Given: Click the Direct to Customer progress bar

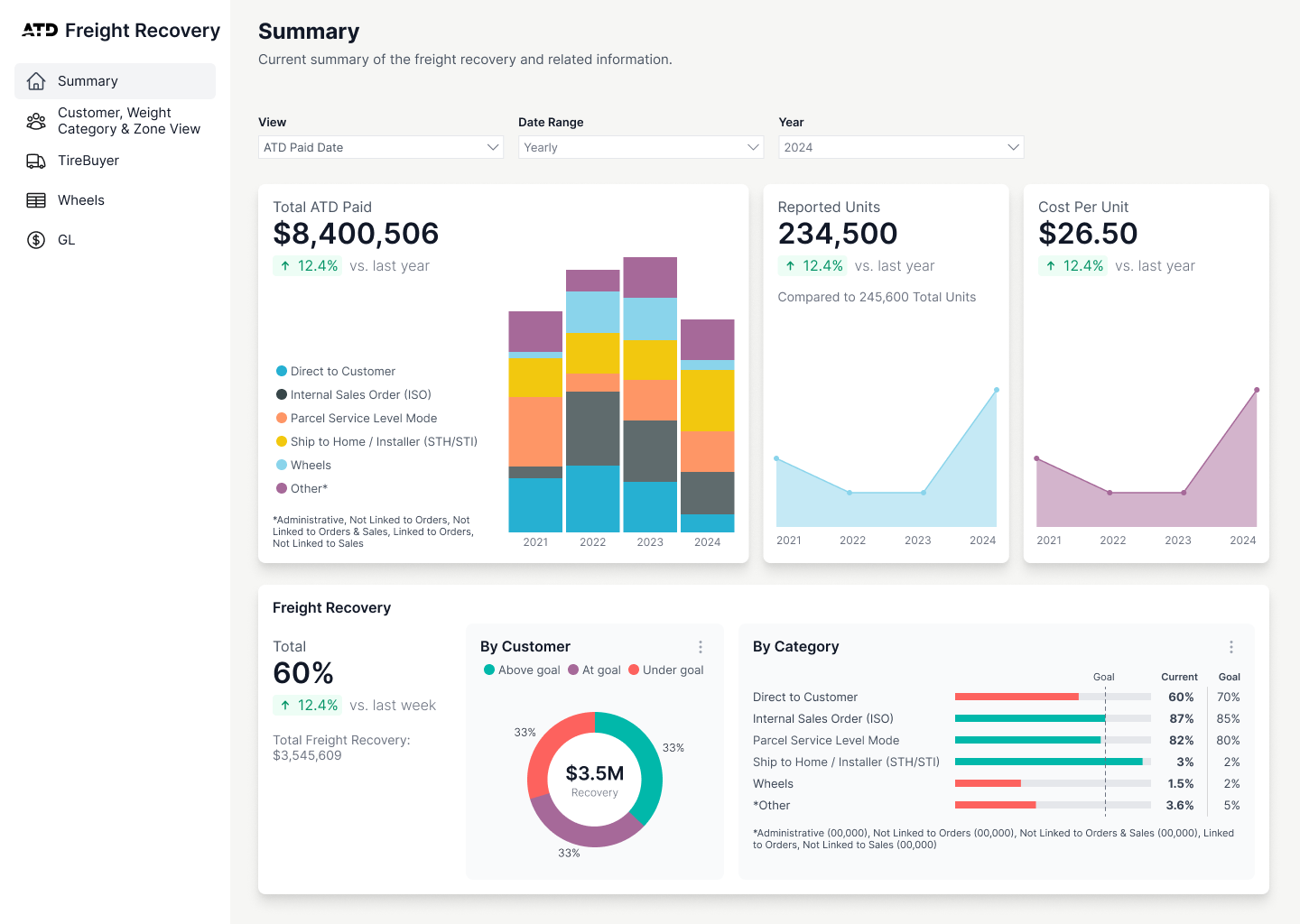Looking at the screenshot, I should (1053, 697).
